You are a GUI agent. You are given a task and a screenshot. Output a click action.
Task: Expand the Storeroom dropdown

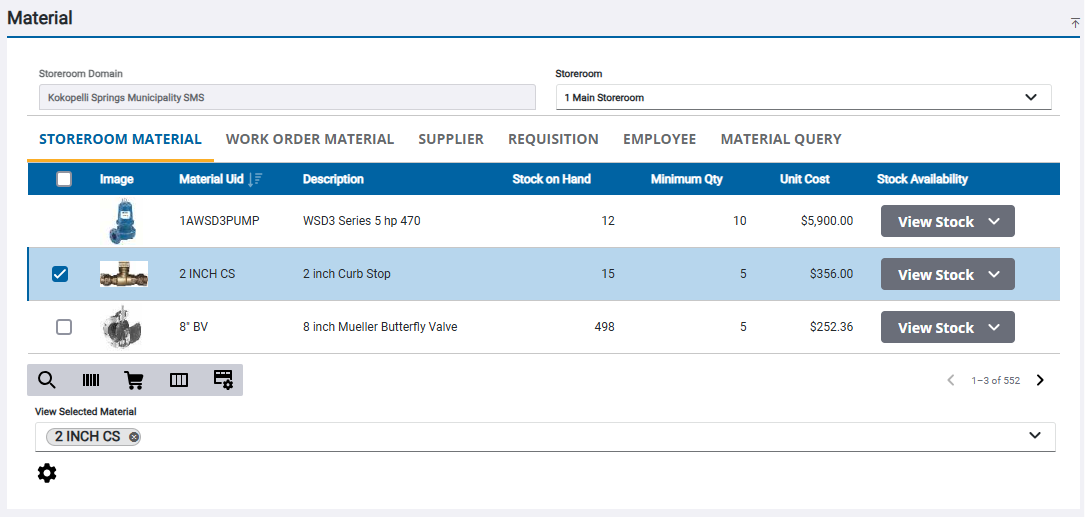1031,97
